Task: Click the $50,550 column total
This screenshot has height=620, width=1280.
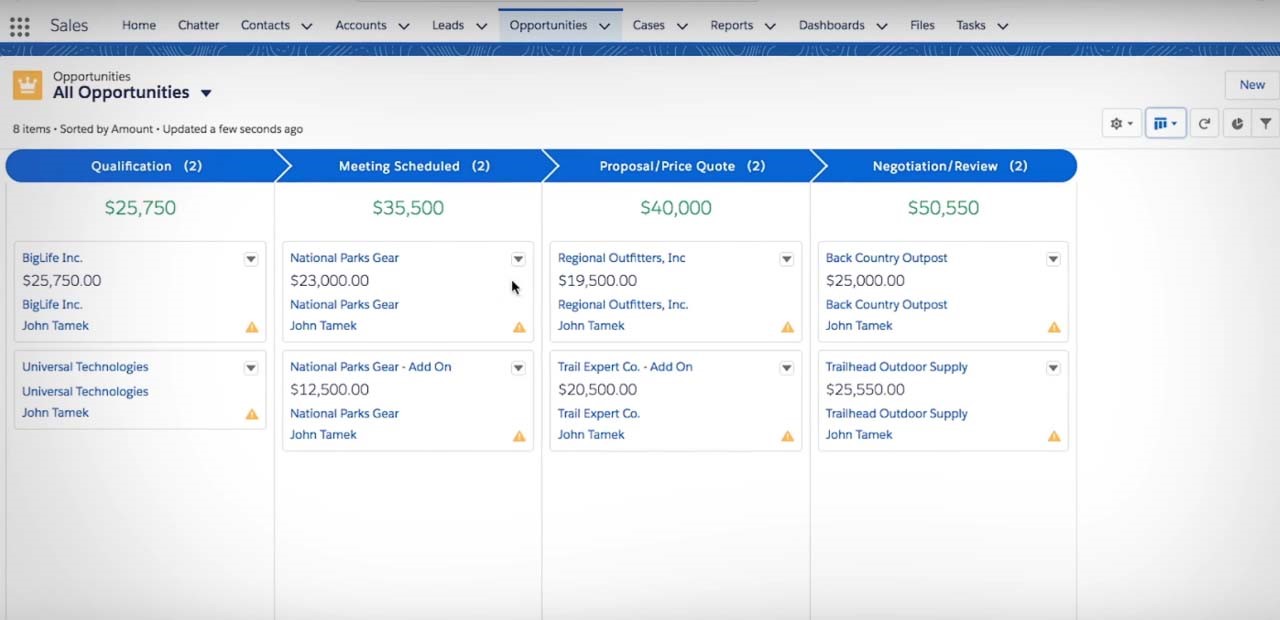Action: coord(943,208)
